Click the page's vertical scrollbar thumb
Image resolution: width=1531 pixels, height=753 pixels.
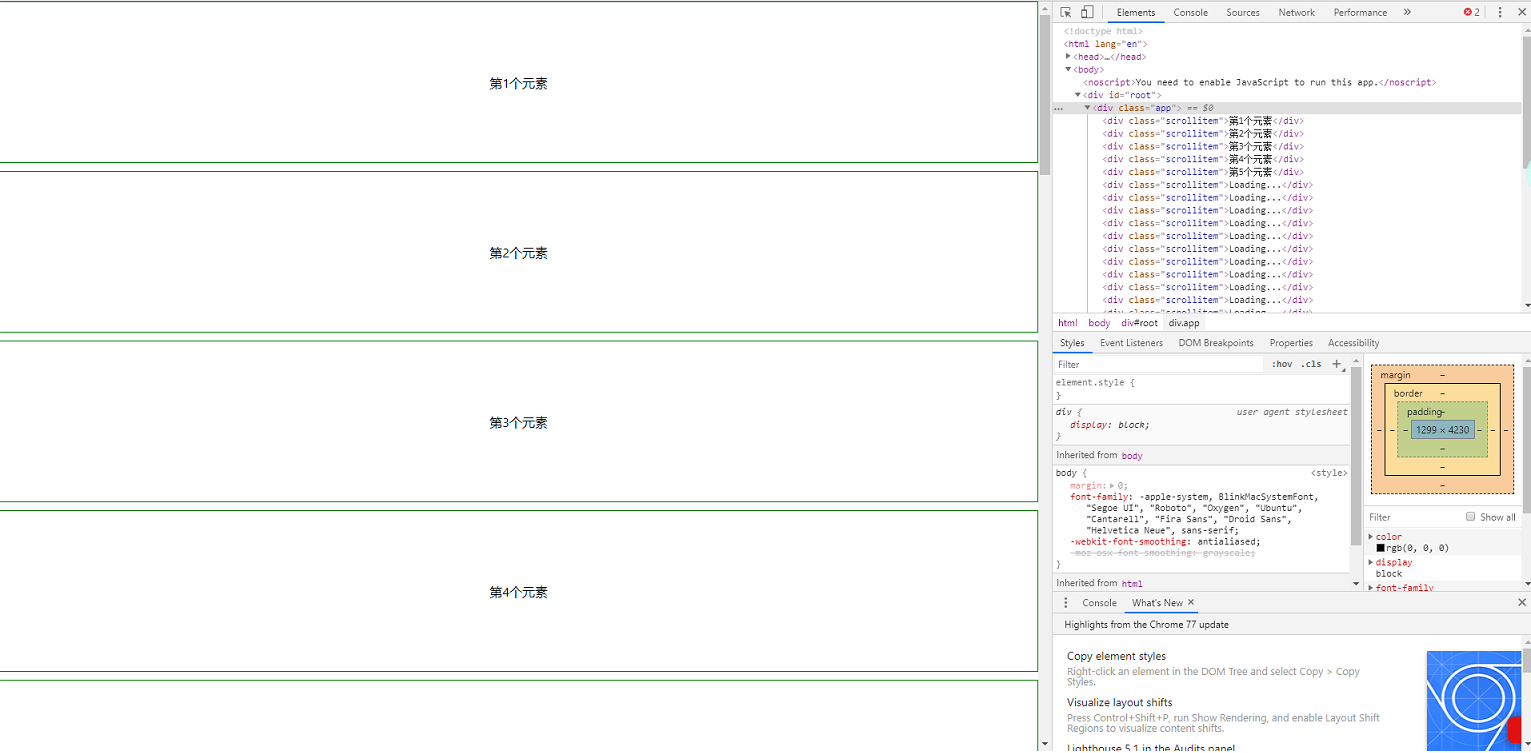point(1045,95)
